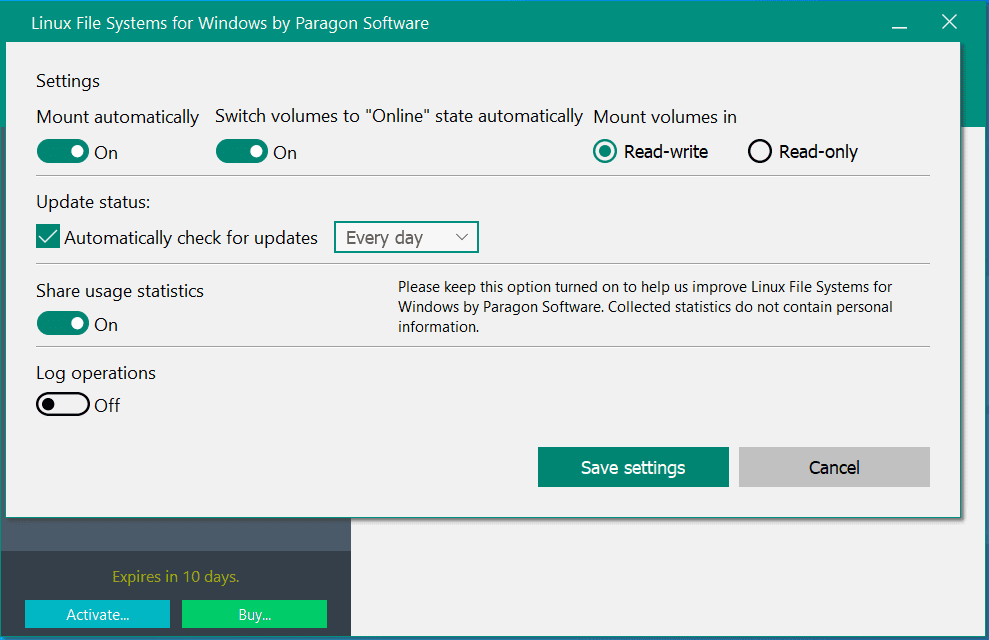Click the Buy... button
This screenshot has width=989, height=640.
pos(255,614)
